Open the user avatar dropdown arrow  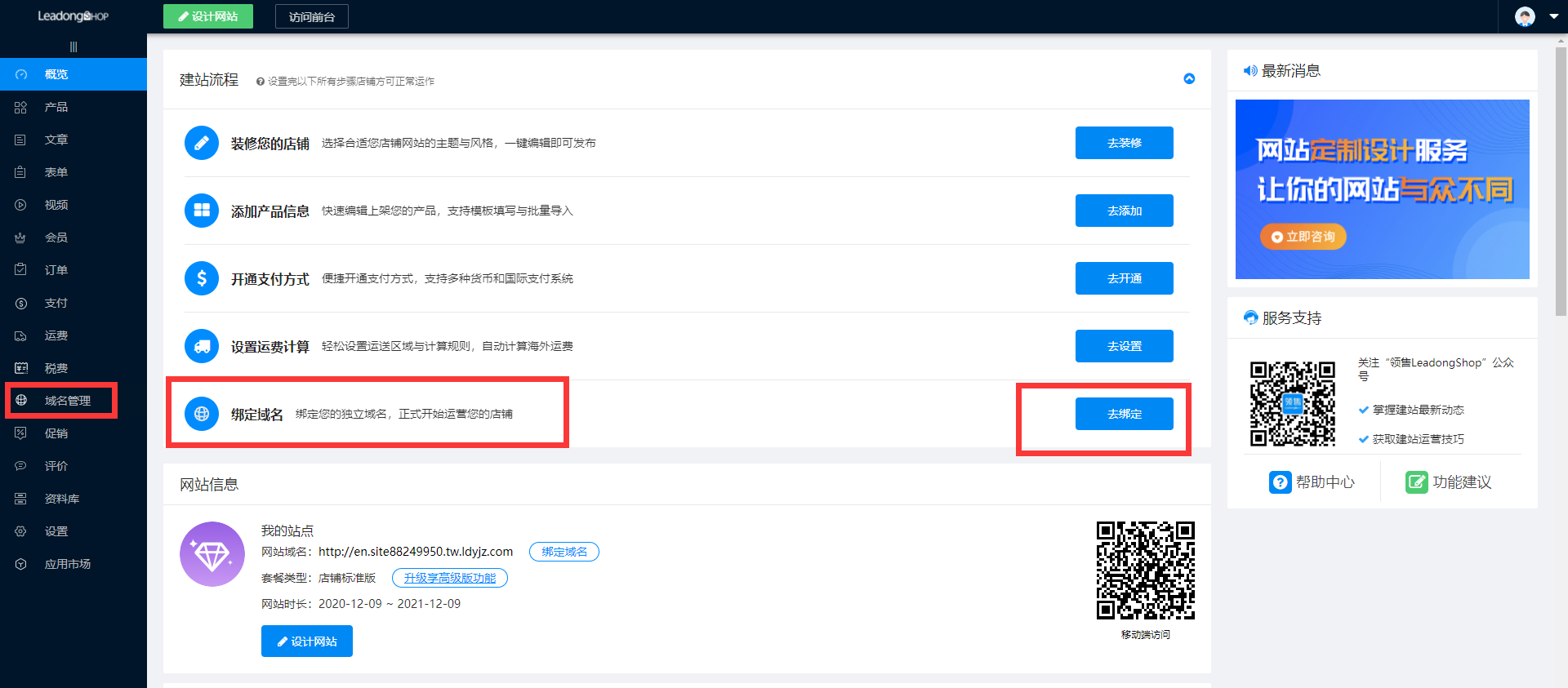1553,16
